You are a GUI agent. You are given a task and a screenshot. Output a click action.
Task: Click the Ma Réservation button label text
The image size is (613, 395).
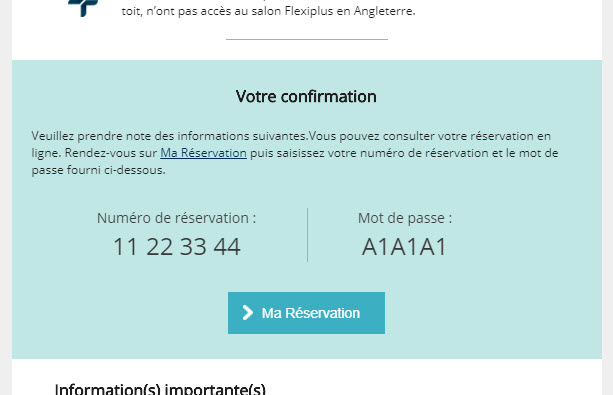coord(311,313)
